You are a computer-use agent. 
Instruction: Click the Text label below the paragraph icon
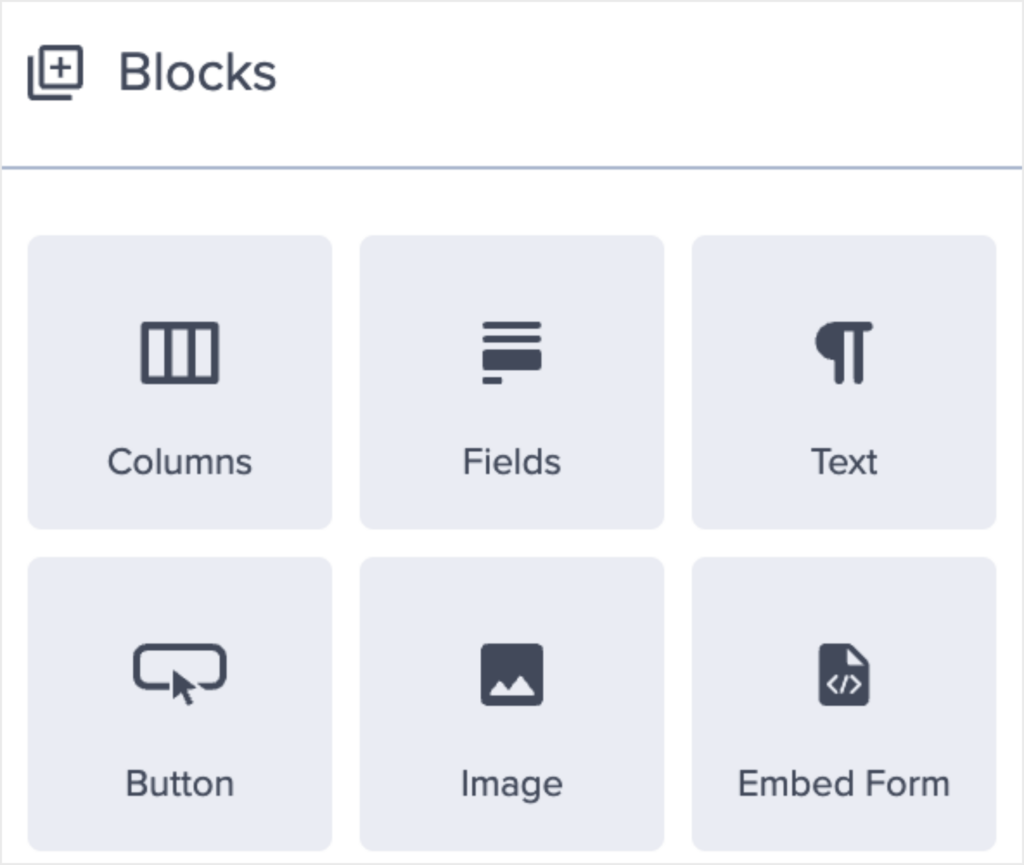point(843,461)
